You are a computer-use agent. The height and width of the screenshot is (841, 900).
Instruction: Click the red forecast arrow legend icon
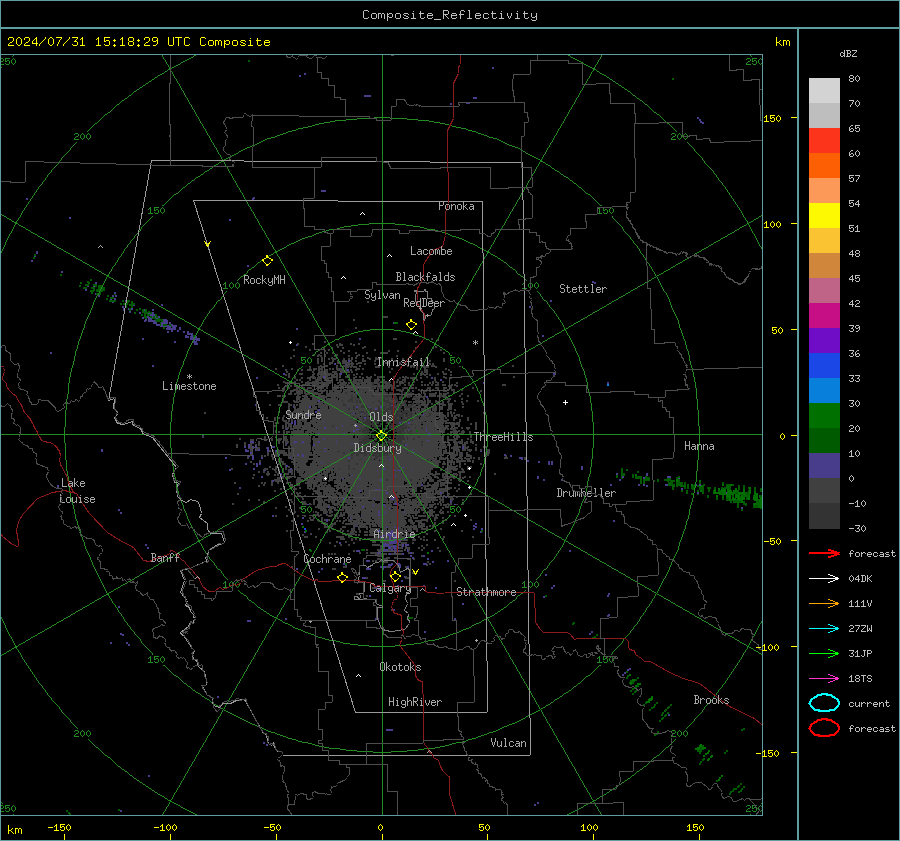pyautogui.click(x=824, y=553)
